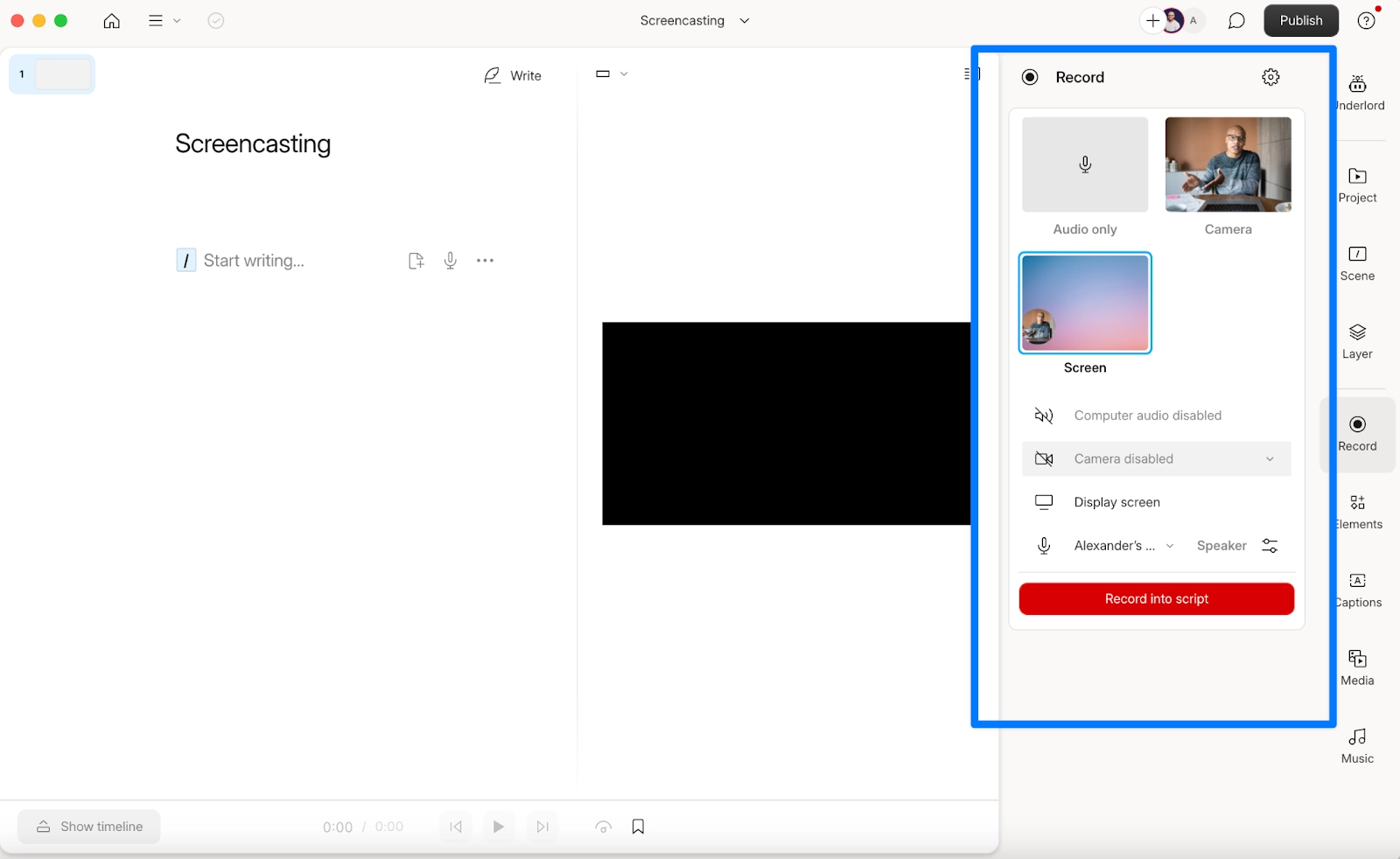Open Record panel settings gear
Screen dimensions: 1400x859
tap(1270, 77)
